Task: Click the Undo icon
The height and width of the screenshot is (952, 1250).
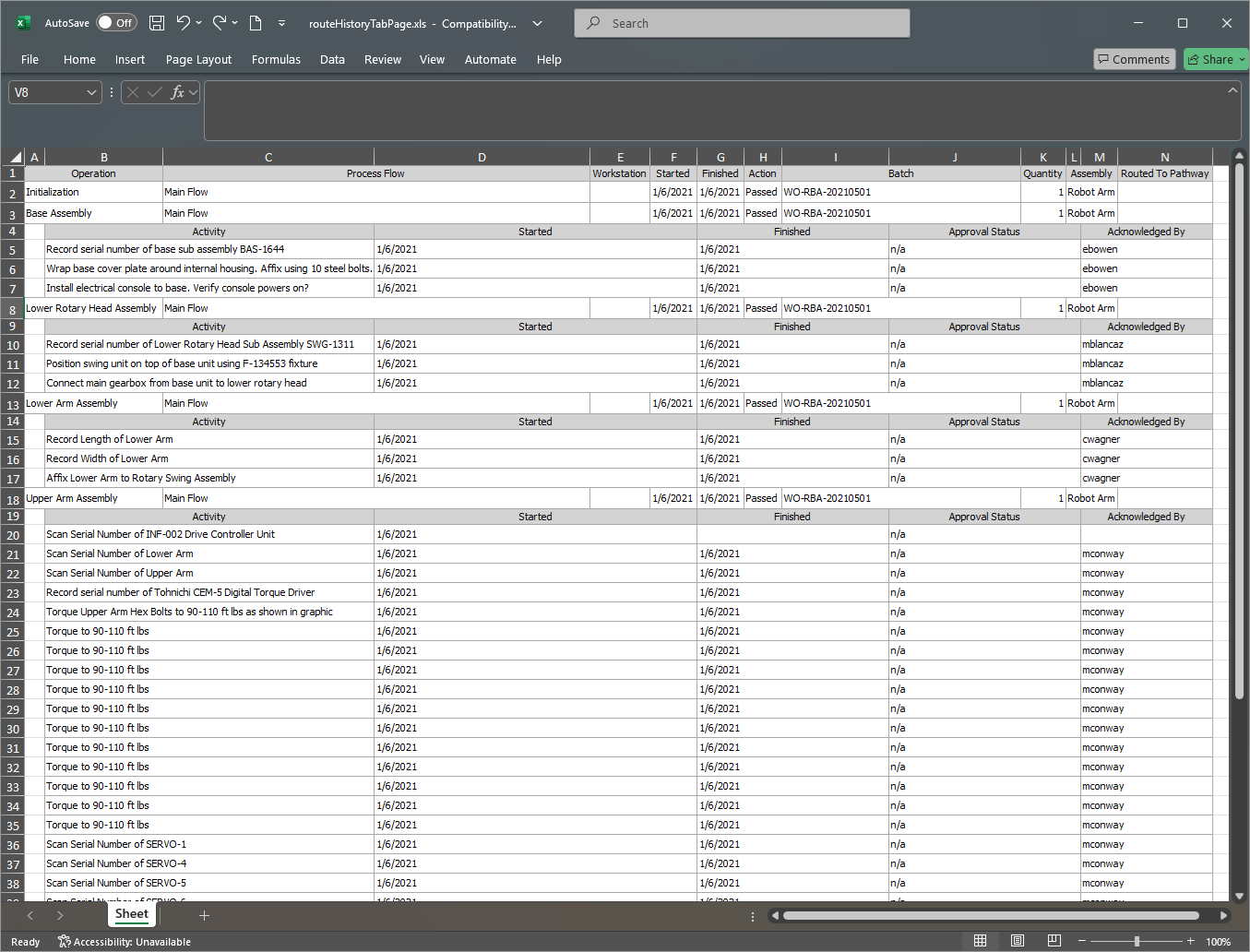Action: pyautogui.click(x=184, y=23)
